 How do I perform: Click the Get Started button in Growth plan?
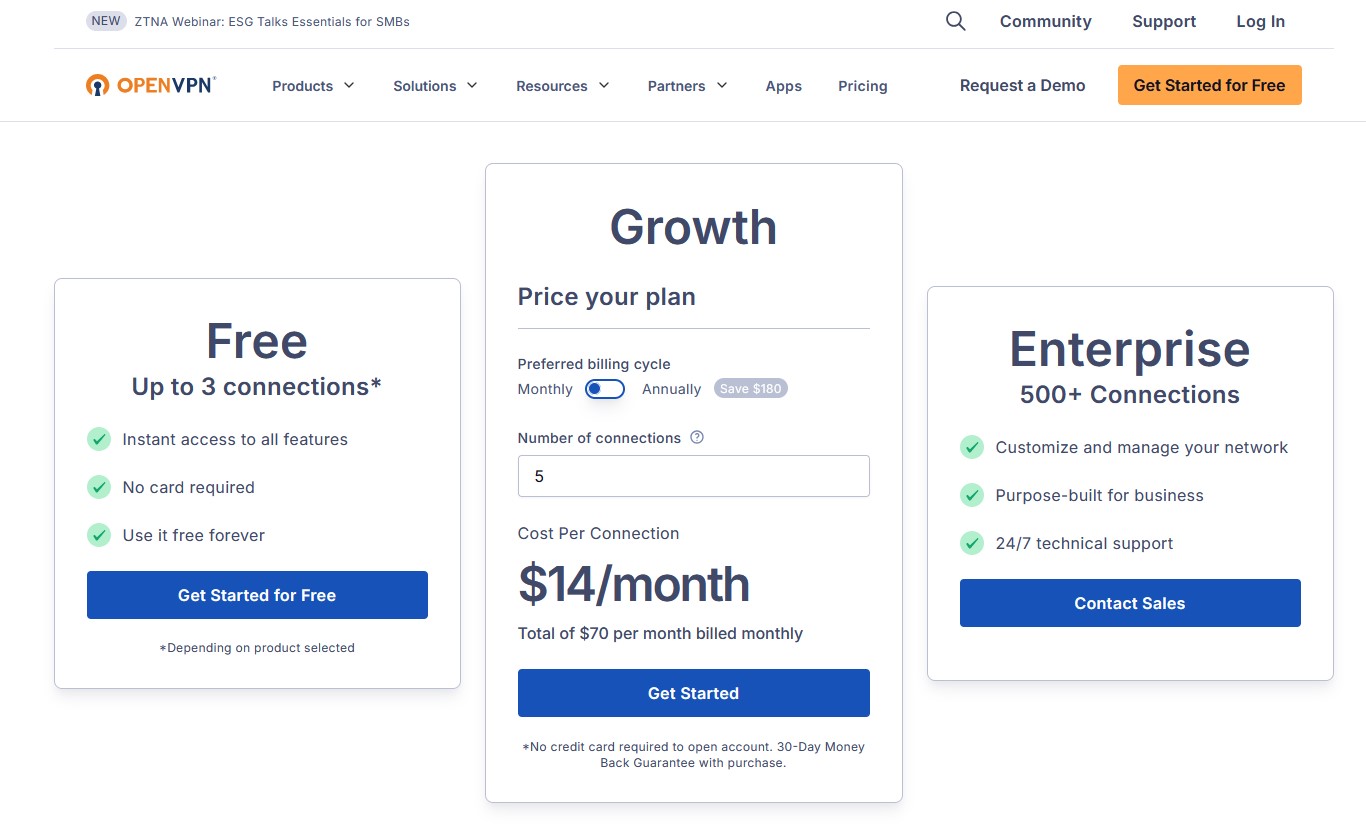click(694, 693)
